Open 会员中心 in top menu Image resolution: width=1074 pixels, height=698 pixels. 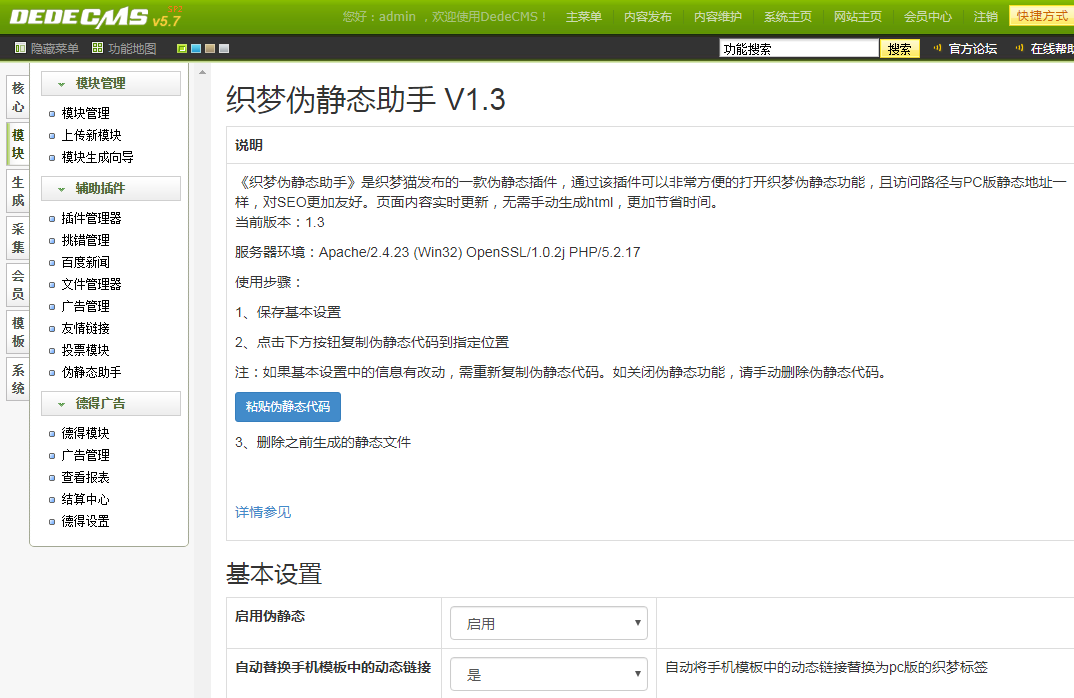927,16
